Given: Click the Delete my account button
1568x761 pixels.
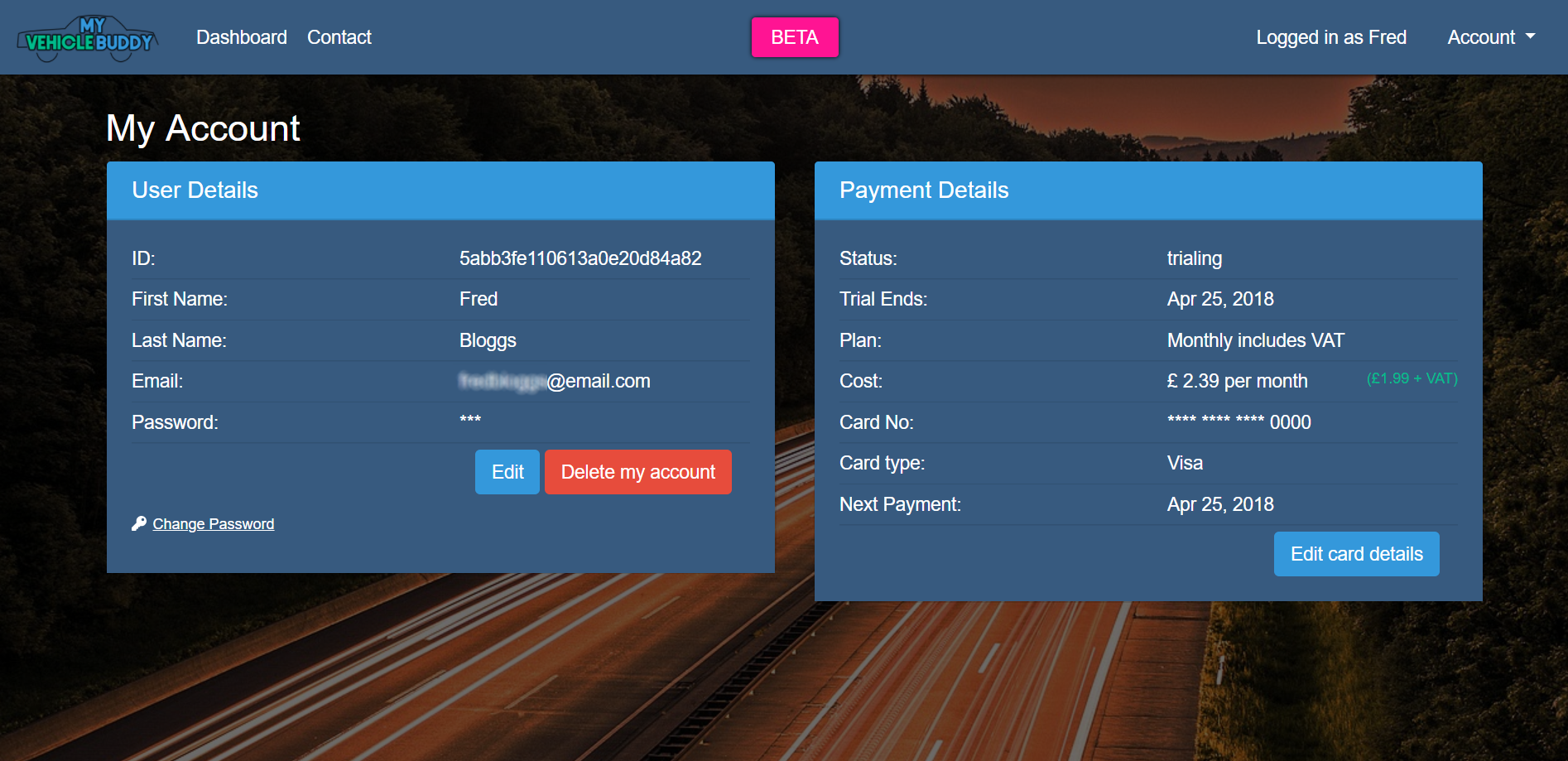Looking at the screenshot, I should point(638,472).
